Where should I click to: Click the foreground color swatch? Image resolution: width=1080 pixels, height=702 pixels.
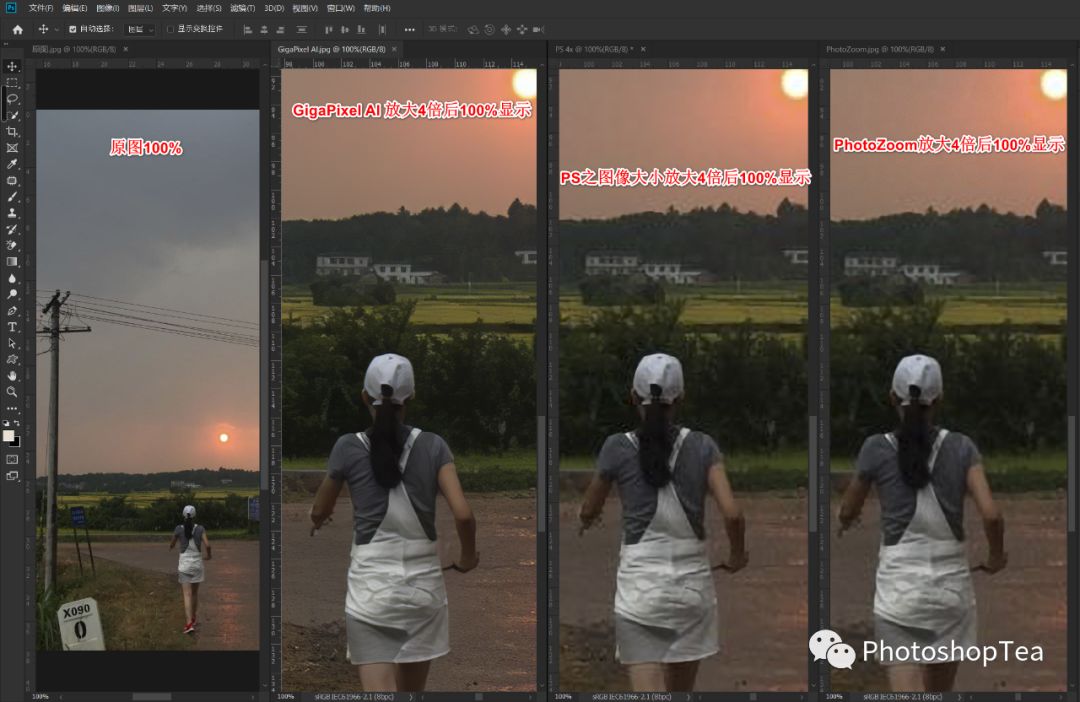click(x=8, y=435)
